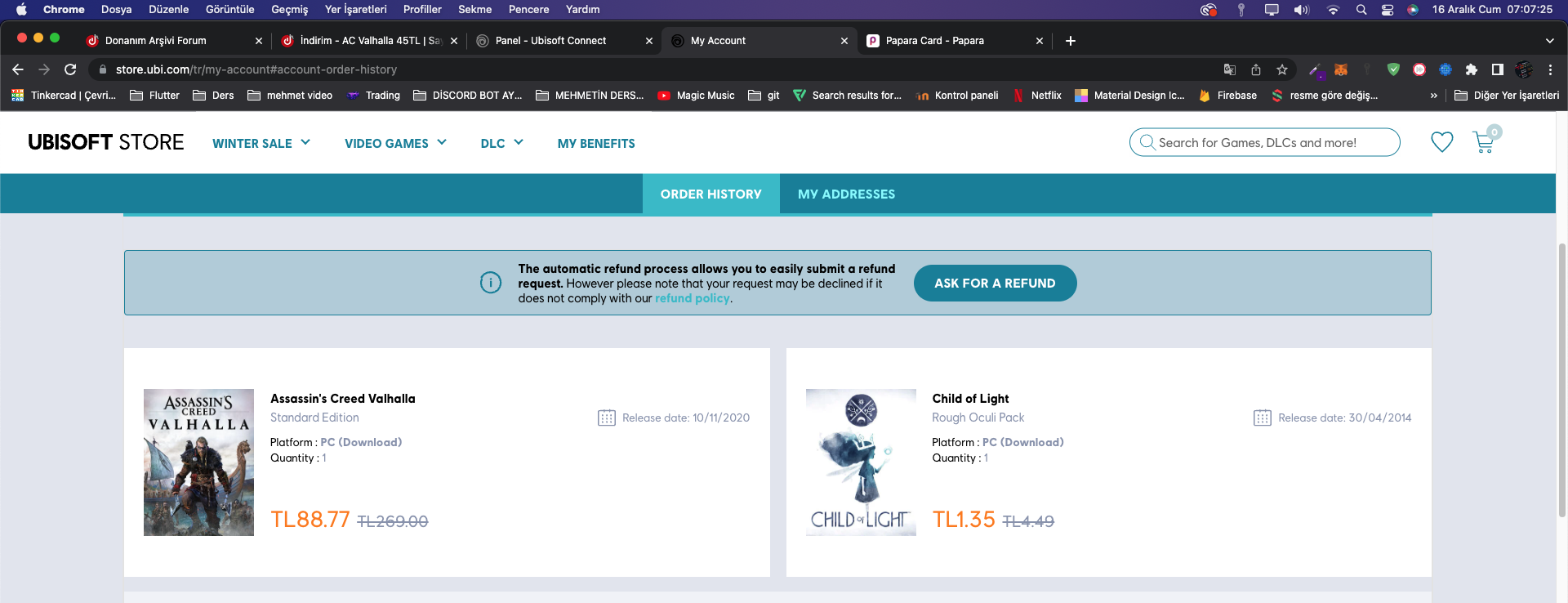Bookmark this page with the star icon

pyautogui.click(x=1282, y=69)
